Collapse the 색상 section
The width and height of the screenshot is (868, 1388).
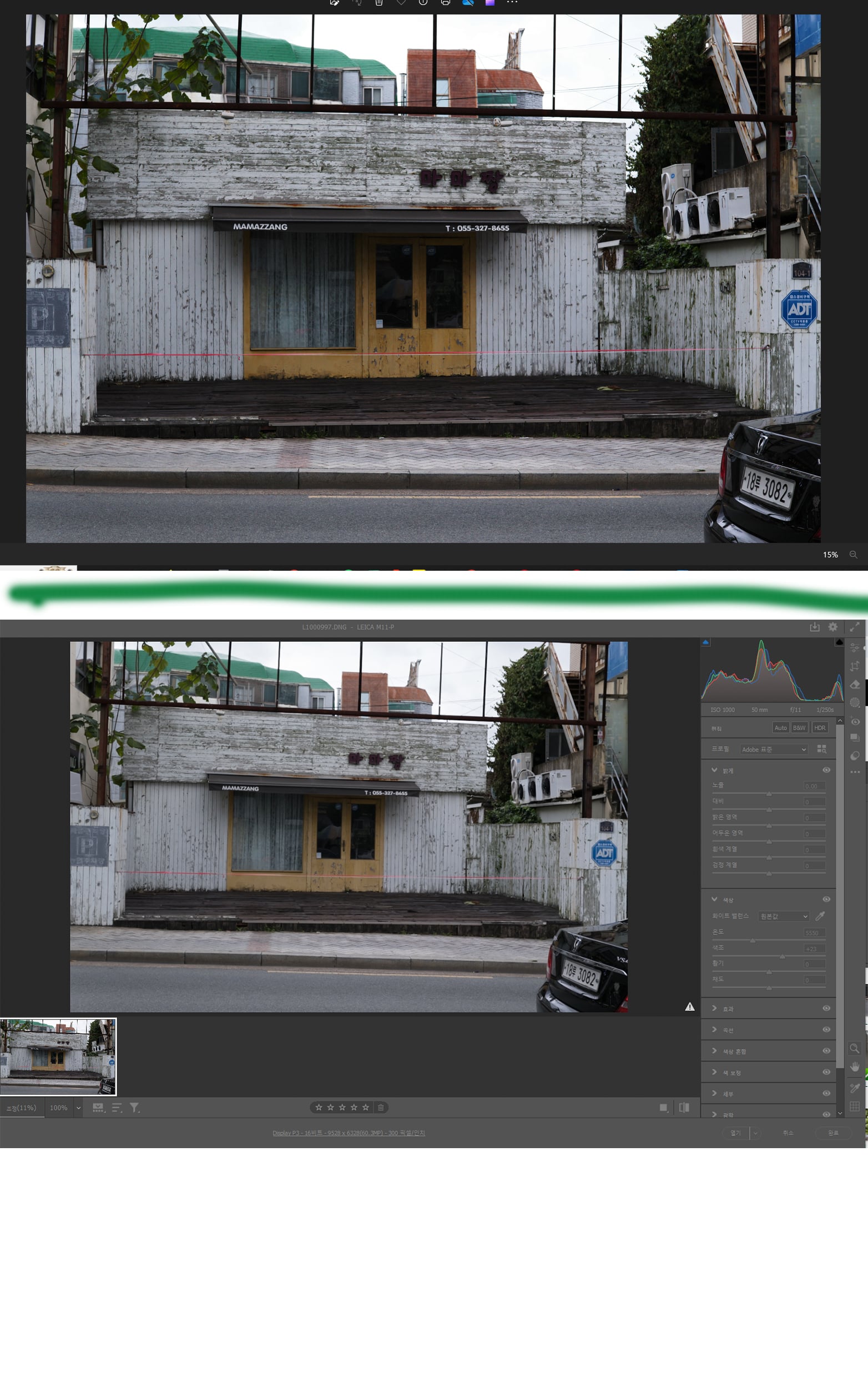click(714, 899)
